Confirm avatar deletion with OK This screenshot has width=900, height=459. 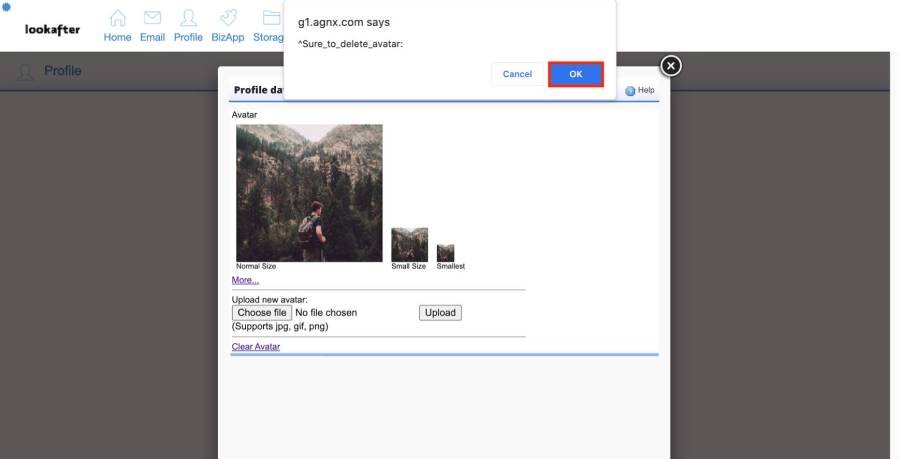tap(575, 74)
